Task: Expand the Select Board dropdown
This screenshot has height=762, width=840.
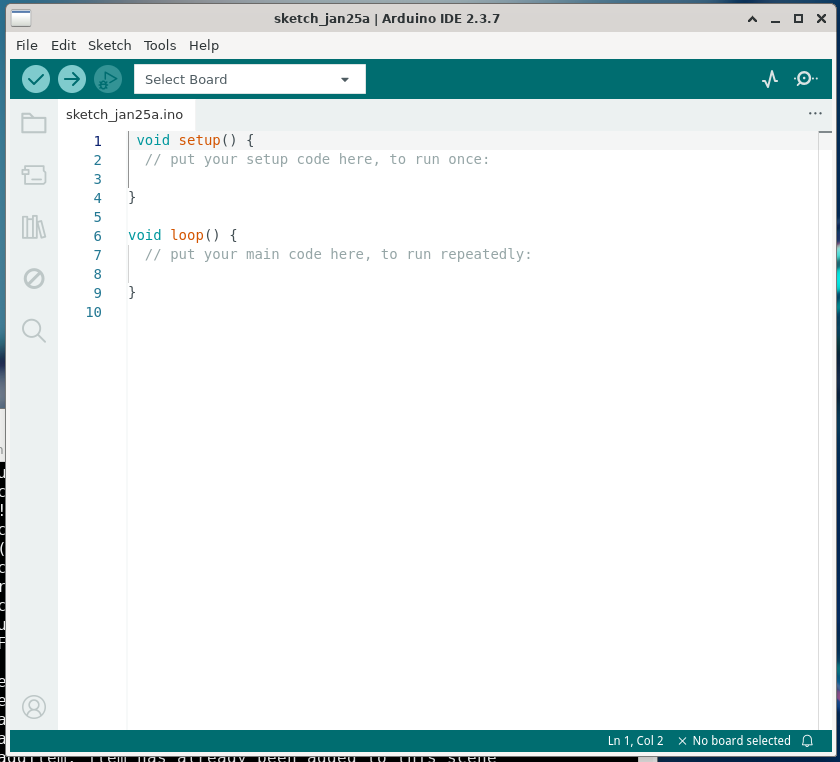Action: pyautogui.click(x=250, y=79)
